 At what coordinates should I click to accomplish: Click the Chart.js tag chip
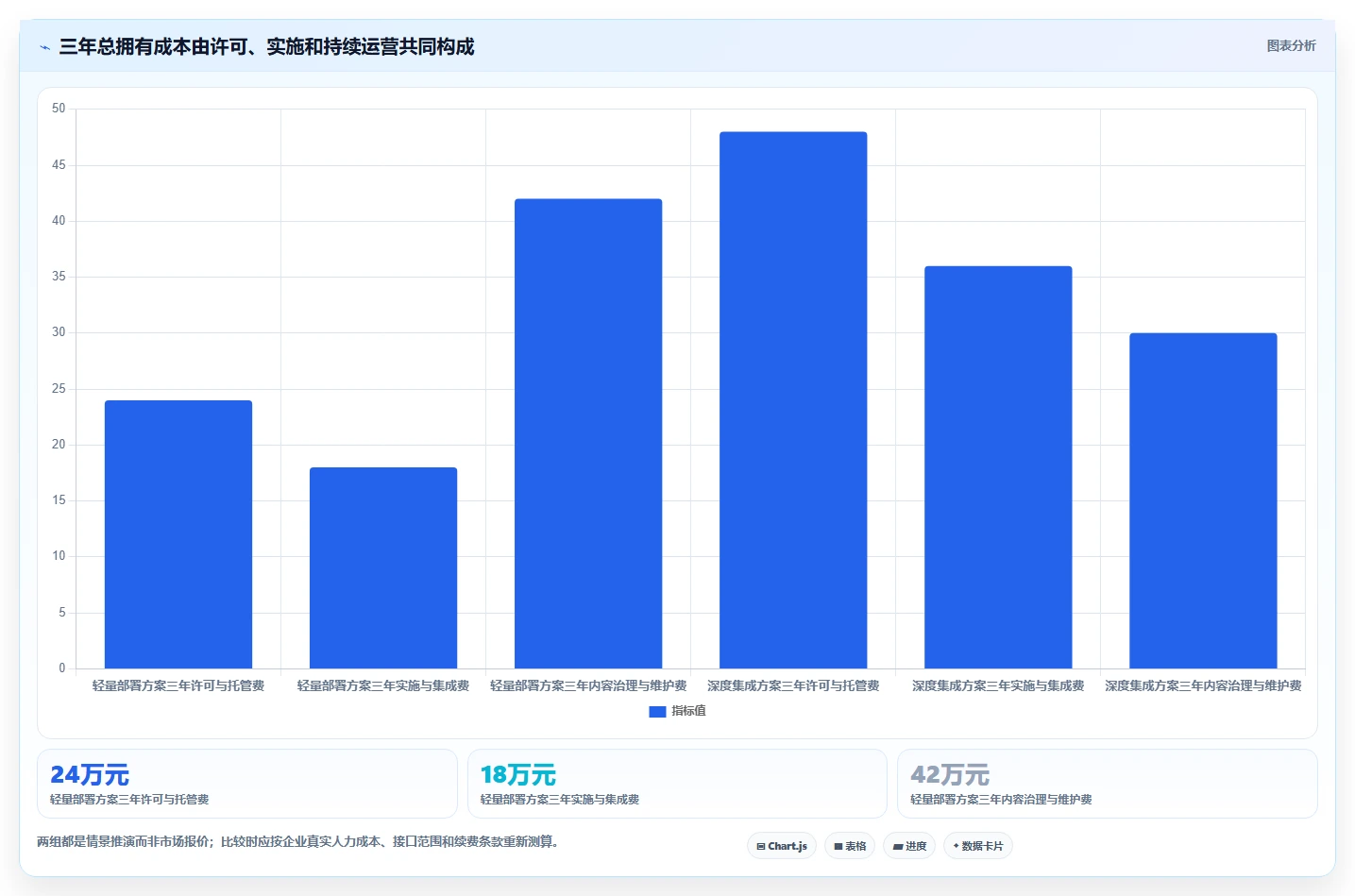click(782, 846)
